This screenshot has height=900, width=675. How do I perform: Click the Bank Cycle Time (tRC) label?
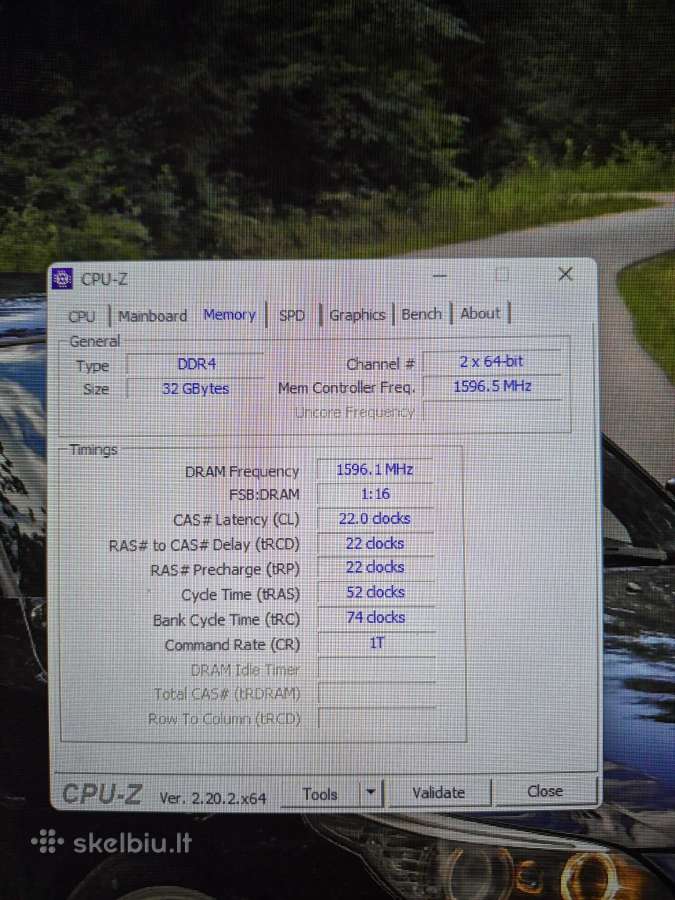click(226, 620)
